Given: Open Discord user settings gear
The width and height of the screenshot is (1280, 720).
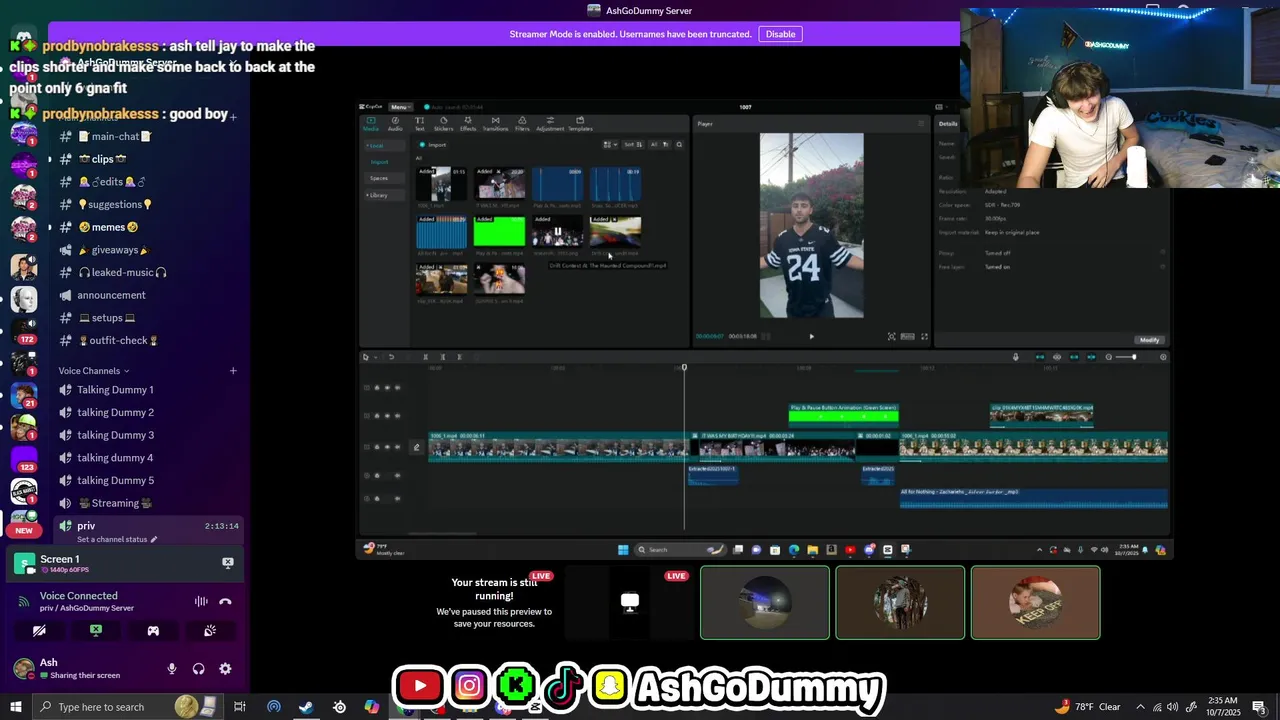Looking at the screenshot, I should pyautogui.click(x=225, y=669).
